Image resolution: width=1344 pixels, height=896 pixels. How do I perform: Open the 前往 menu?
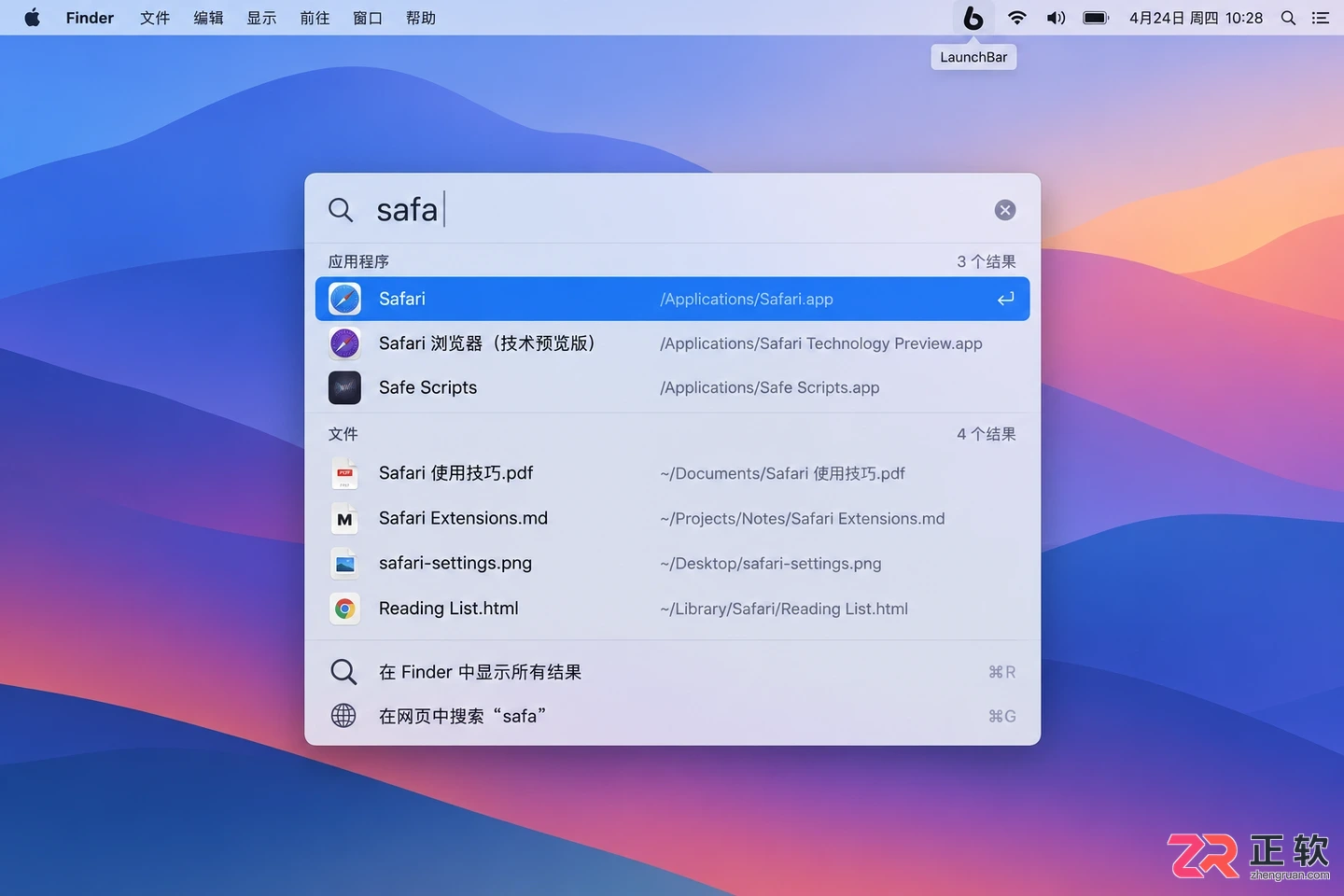[315, 18]
